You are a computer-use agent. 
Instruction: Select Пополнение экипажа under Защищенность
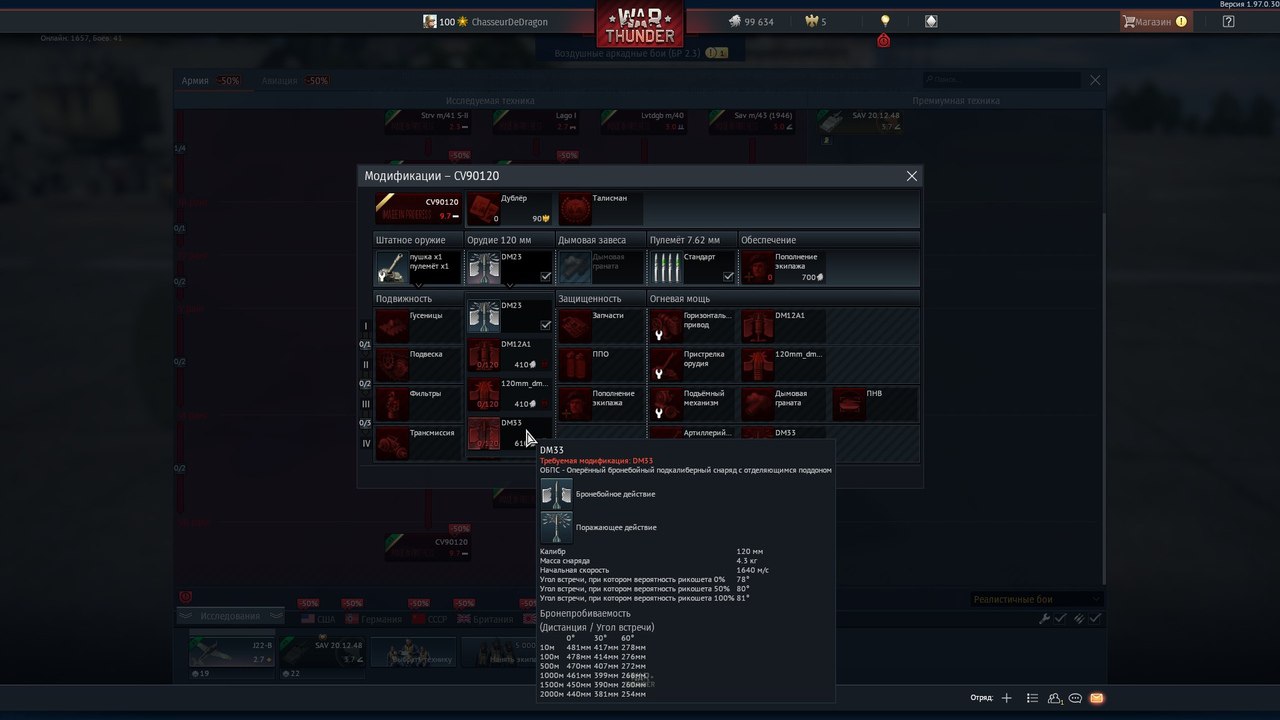click(x=601, y=403)
